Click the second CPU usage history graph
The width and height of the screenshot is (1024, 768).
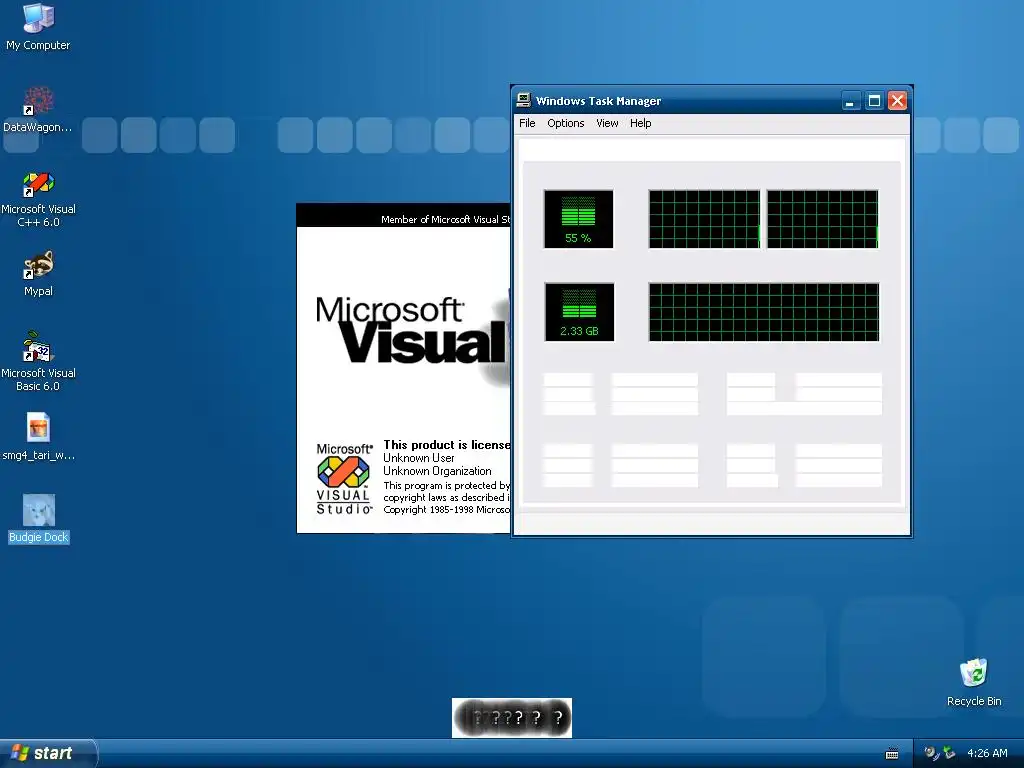pos(822,219)
